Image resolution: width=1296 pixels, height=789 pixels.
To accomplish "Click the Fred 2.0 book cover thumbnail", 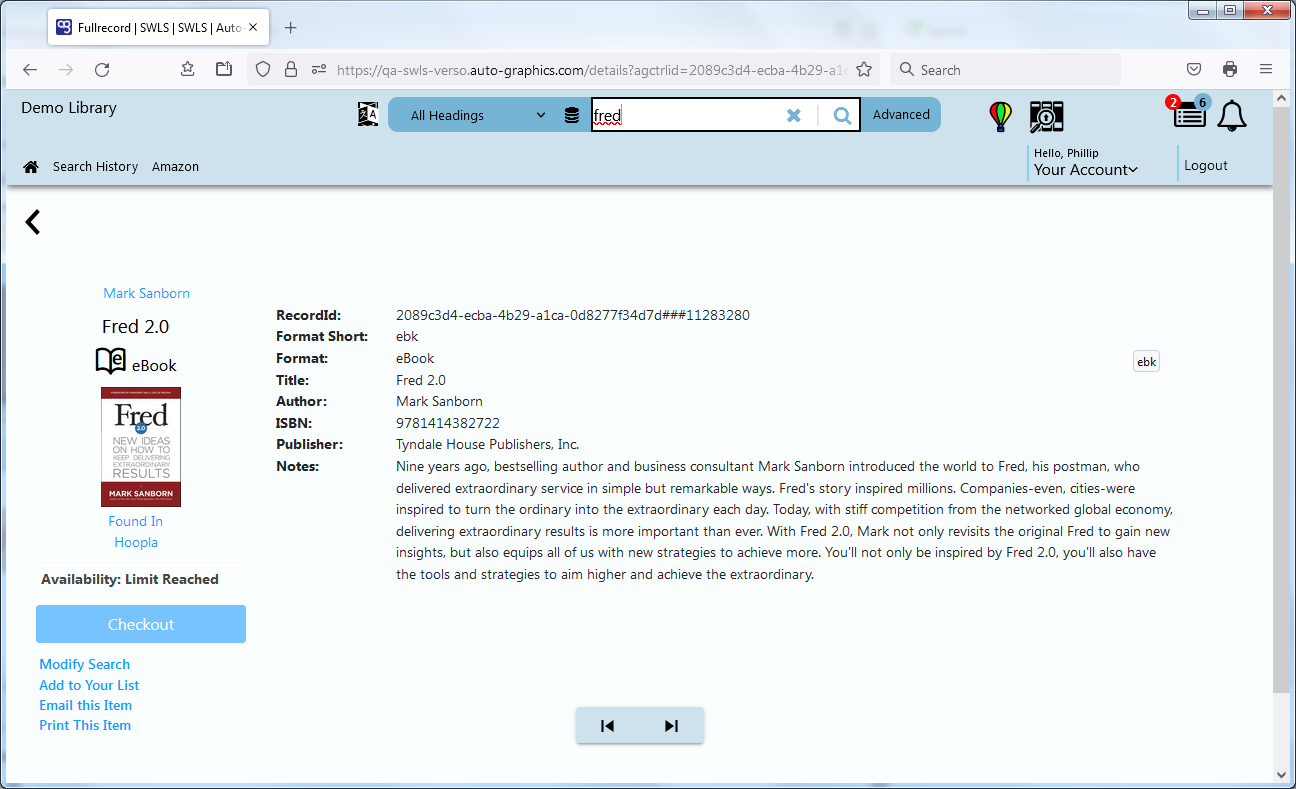I will click(141, 447).
